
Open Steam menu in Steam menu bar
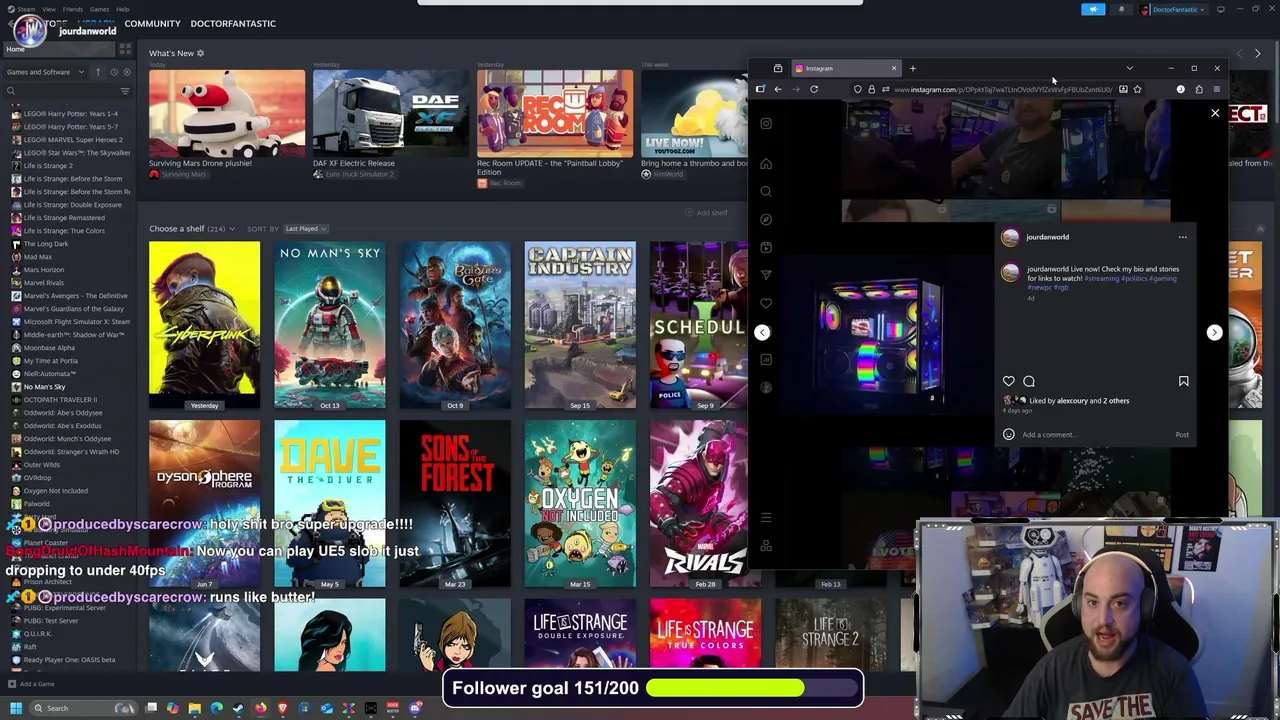[x=26, y=9]
